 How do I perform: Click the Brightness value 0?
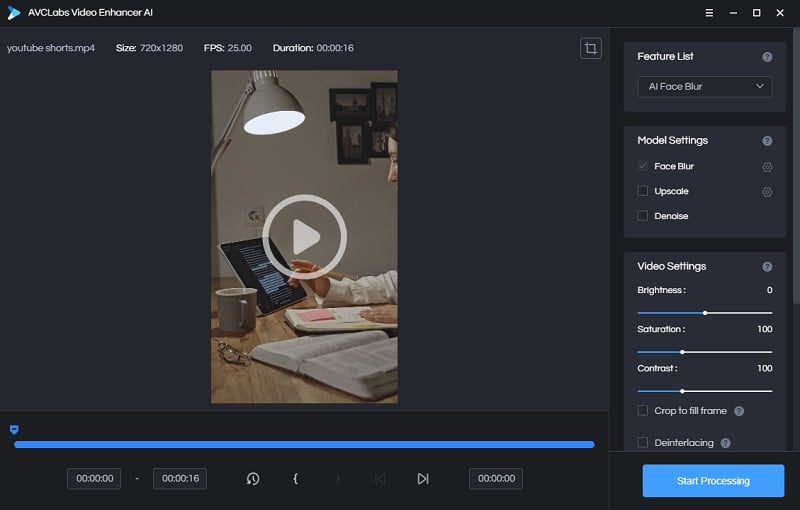coord(769,290)
